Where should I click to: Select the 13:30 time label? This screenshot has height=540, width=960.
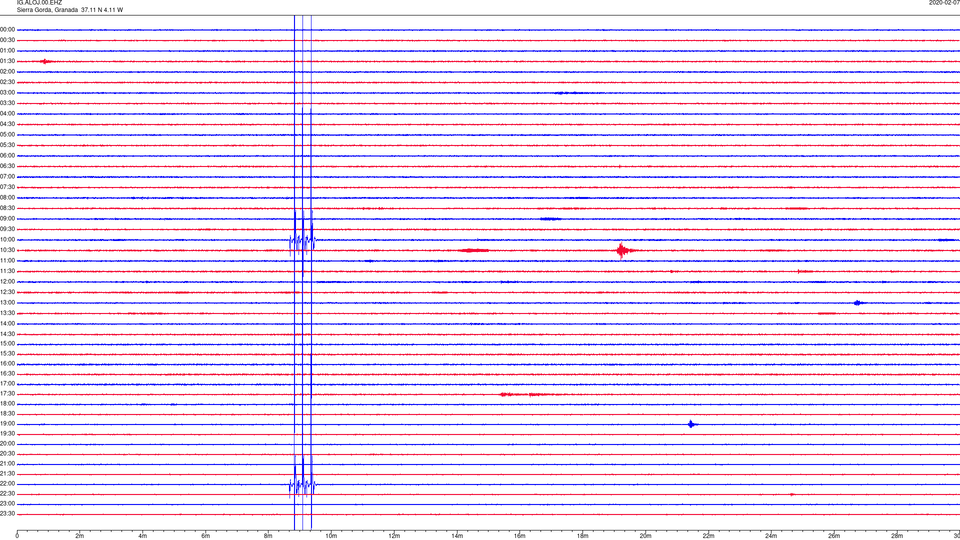[7, 313]
